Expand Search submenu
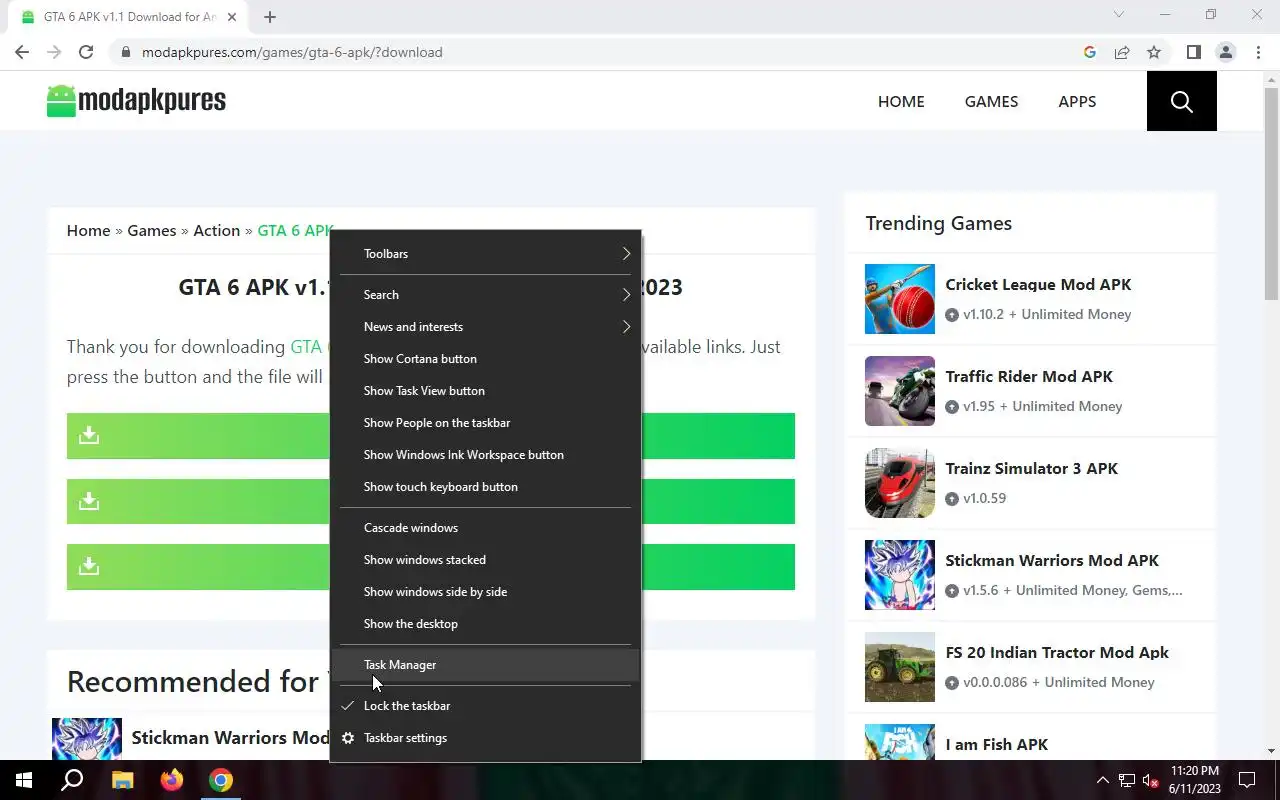This screenshot has width=1280, height=800. tap(485, 295)
